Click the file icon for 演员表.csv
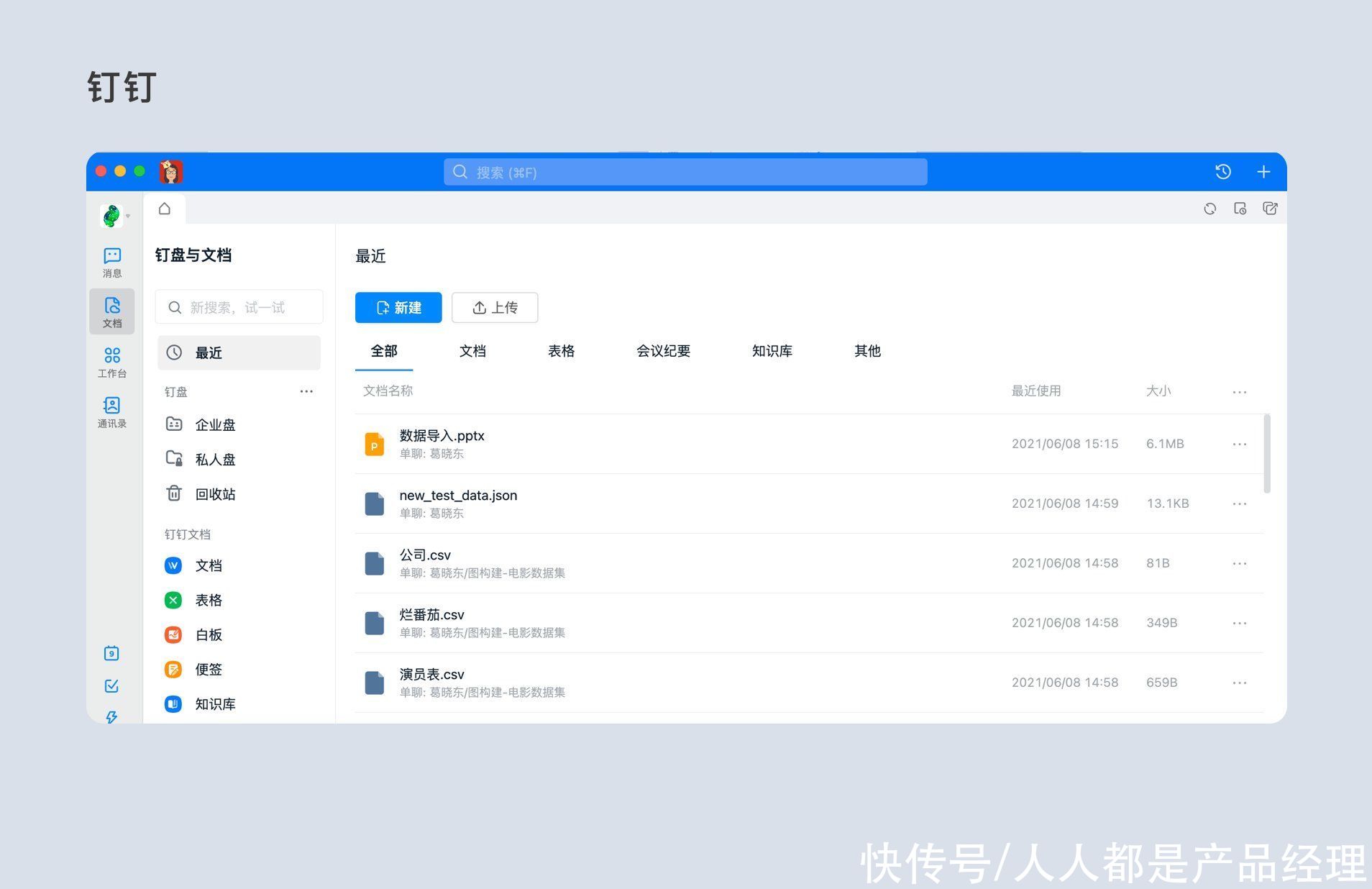Viewport: 1372px width, 889px height. (x=374, y=683)
